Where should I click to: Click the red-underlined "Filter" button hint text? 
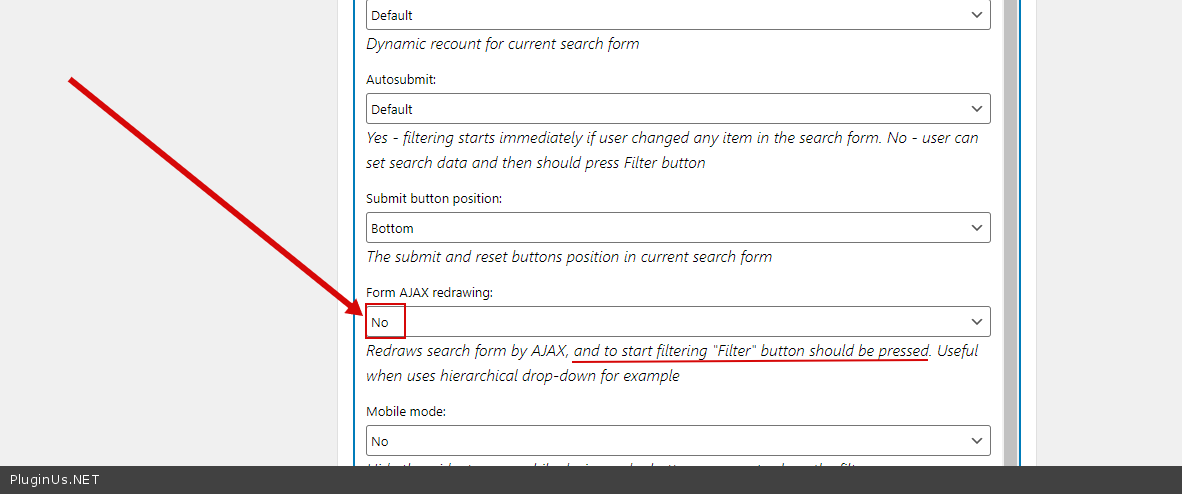(x=751, y=351)
